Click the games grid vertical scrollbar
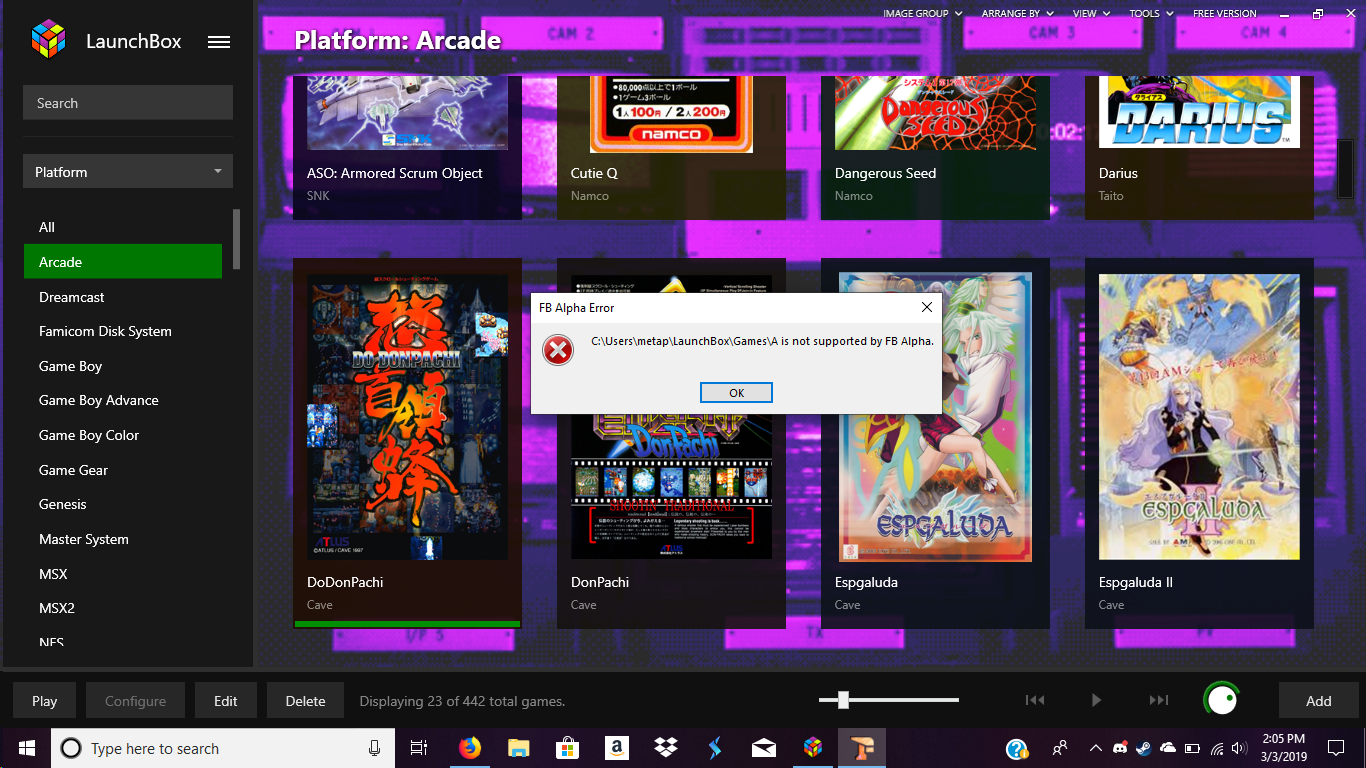This screenshot has width=1366, height=768. click(1345, 170)
